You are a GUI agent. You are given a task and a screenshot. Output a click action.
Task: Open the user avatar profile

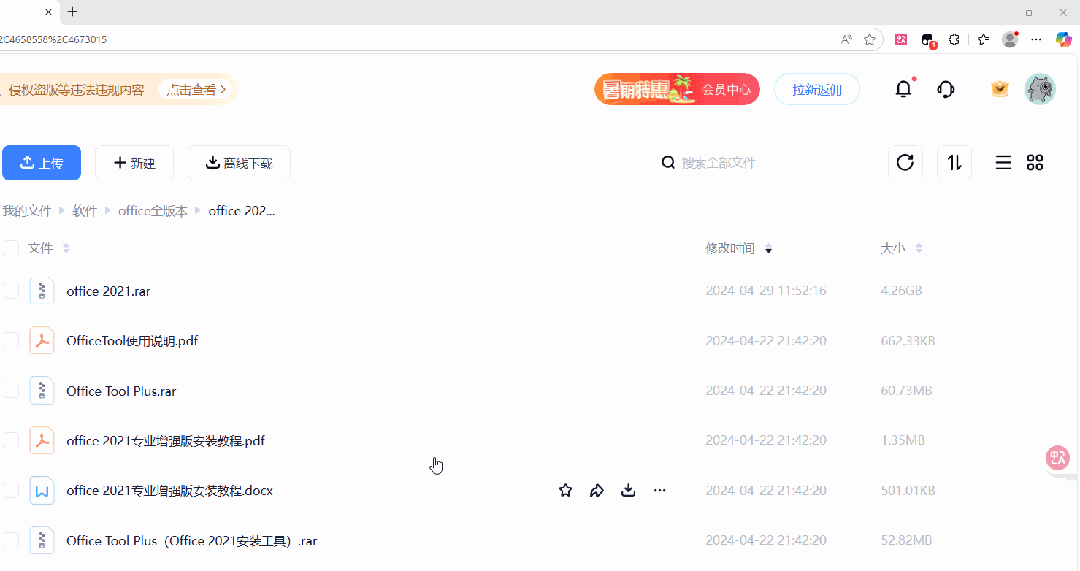point(1040,90)
